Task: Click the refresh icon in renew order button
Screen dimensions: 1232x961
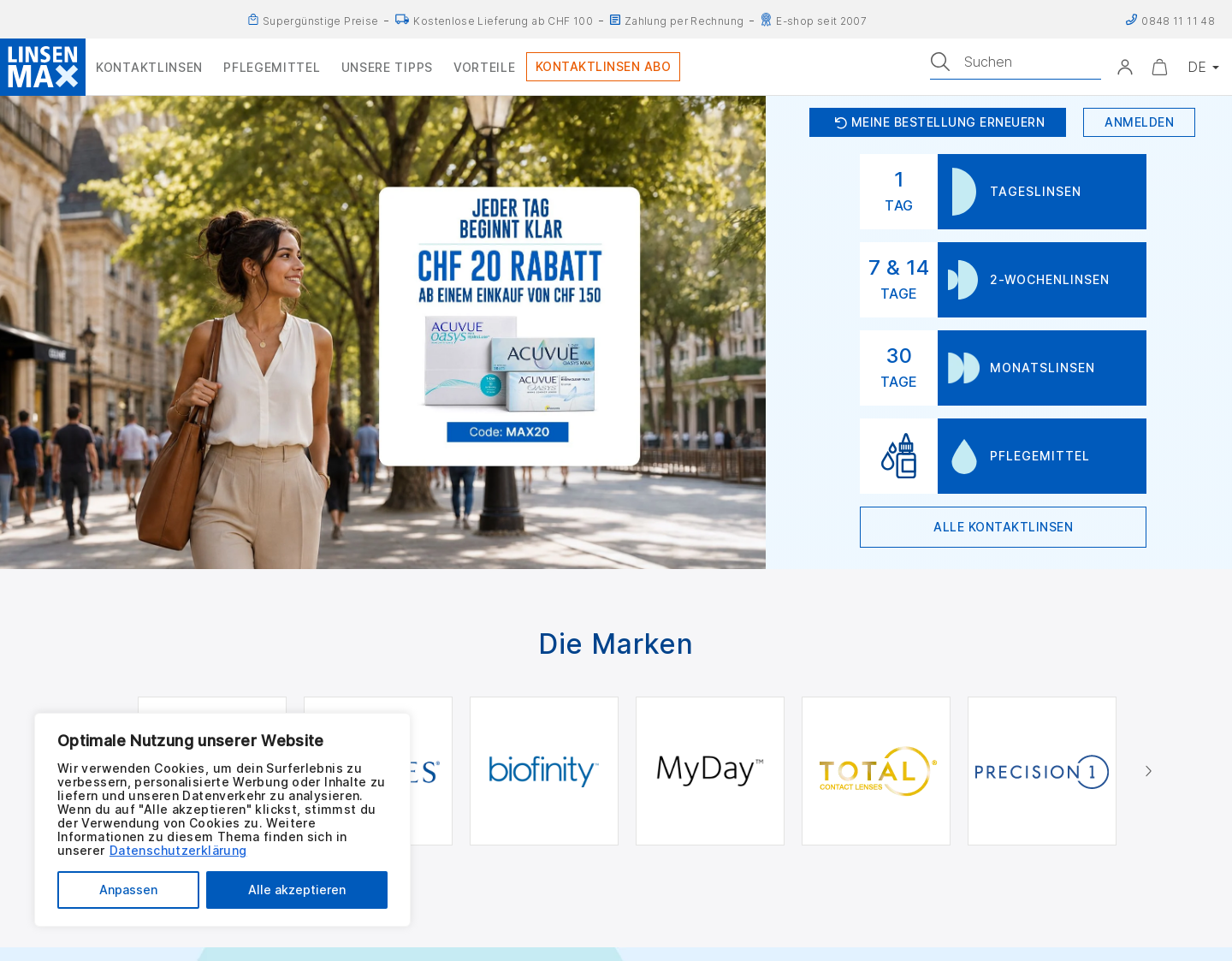Action: [x=840, y=122]
